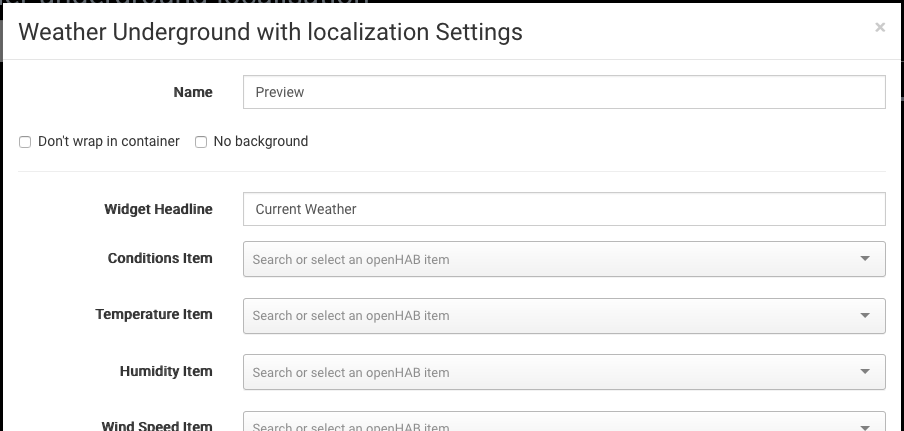
Task: Open the Humidity Item dropdown arrow
Action: click(x=865, y=372)
